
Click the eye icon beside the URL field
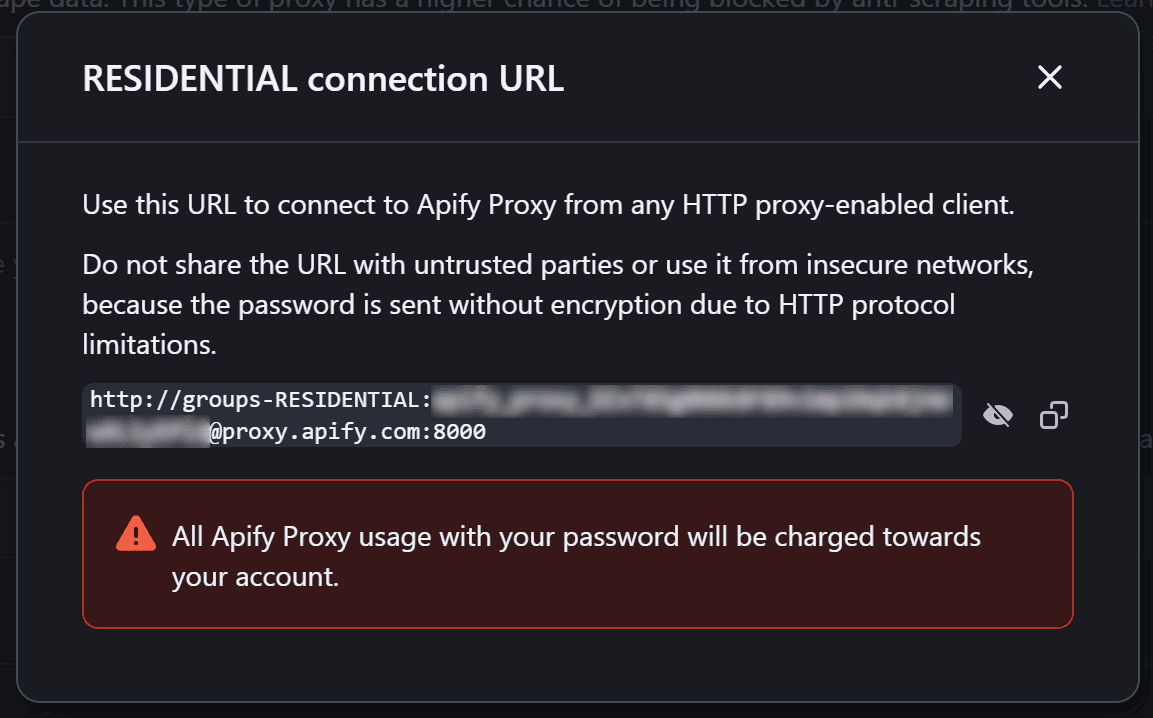997,414
